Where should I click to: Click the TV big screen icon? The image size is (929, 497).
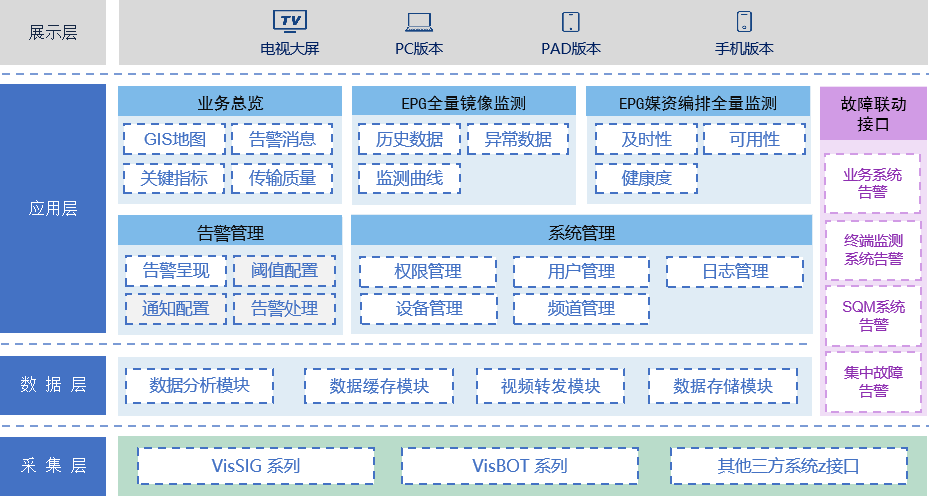(289, 21)
